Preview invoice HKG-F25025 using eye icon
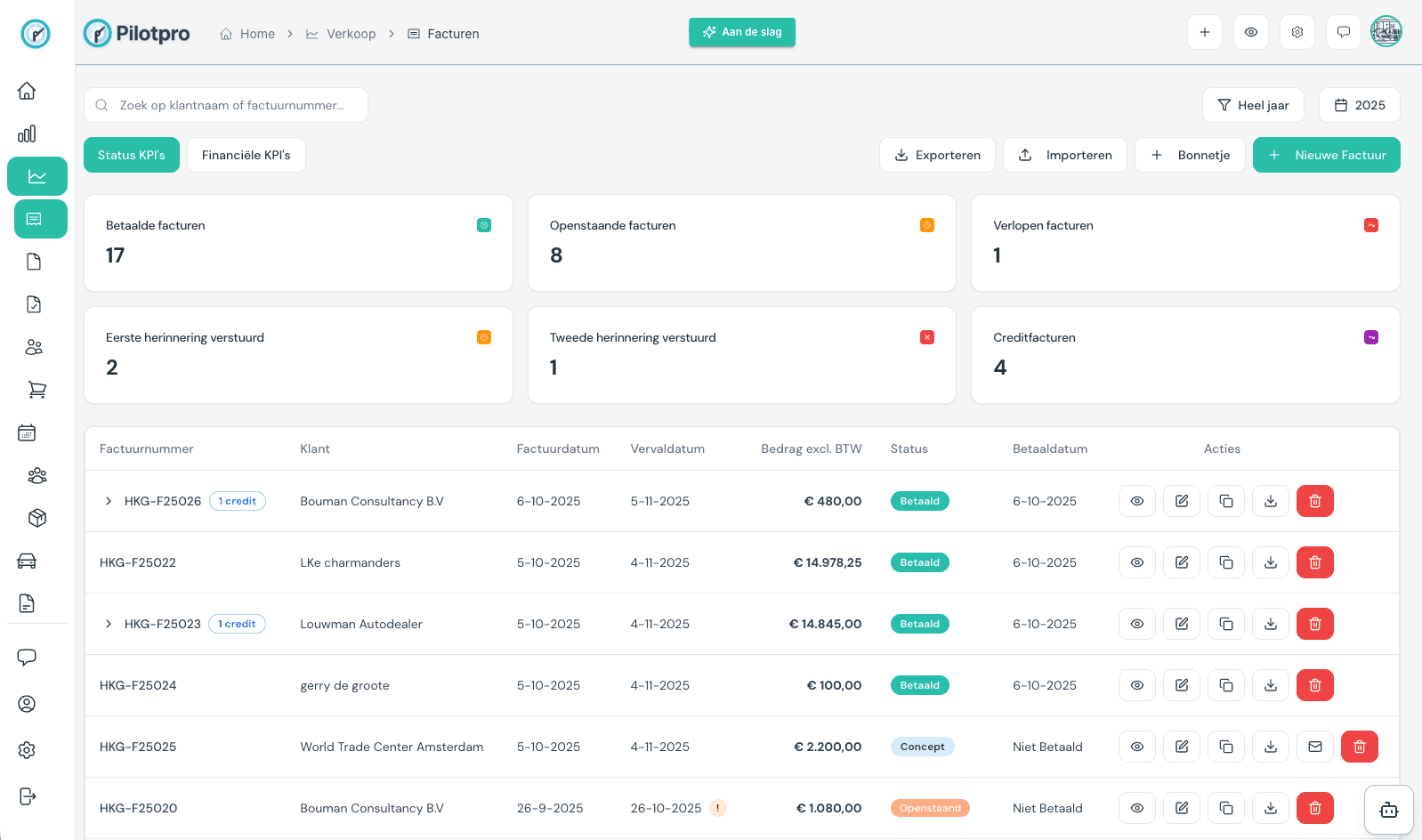This screenshot has height=840, width=1422. [x=1136, y=747]
